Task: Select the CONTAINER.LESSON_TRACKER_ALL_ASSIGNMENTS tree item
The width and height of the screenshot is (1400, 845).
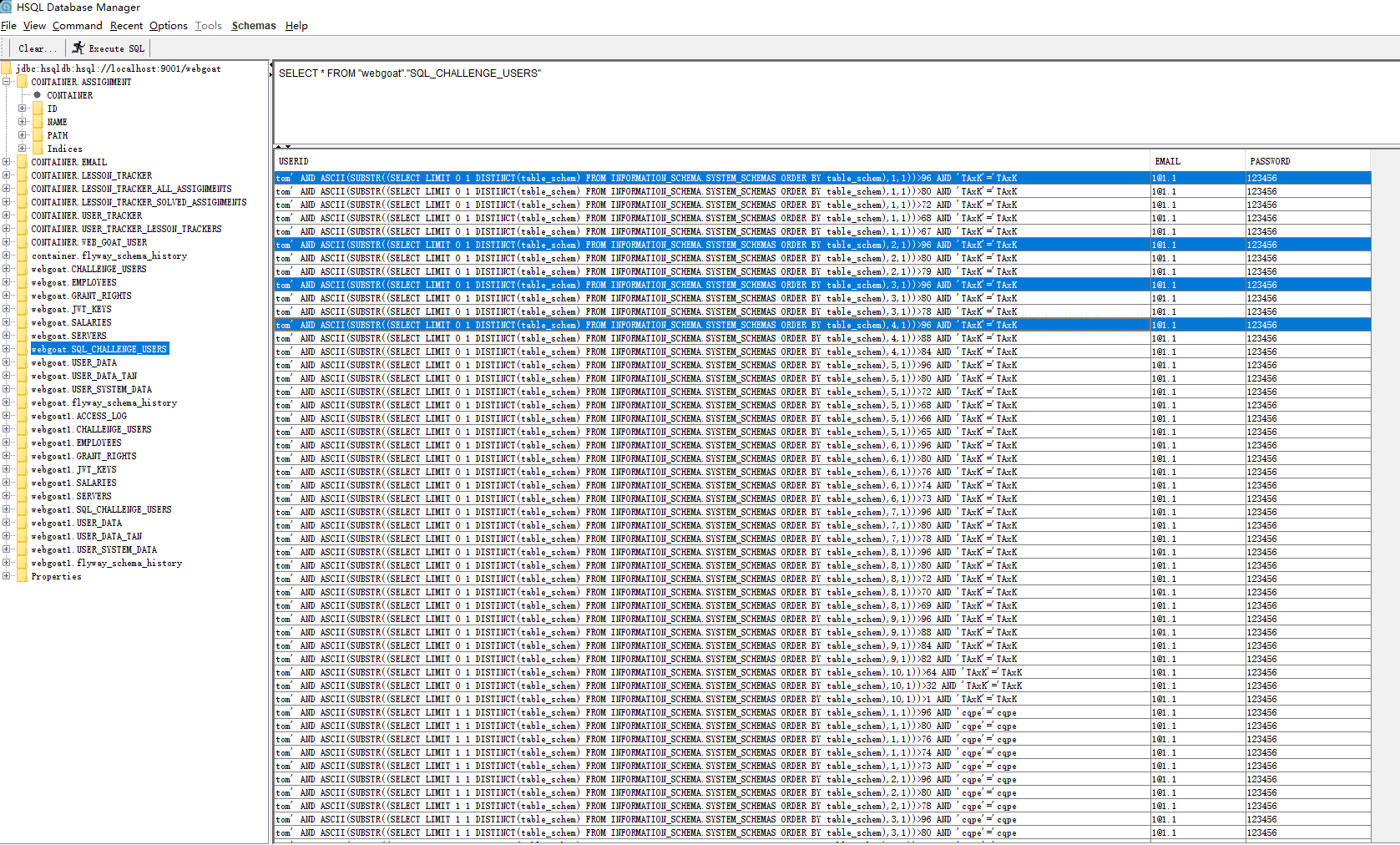Action: tap(131, 189)
